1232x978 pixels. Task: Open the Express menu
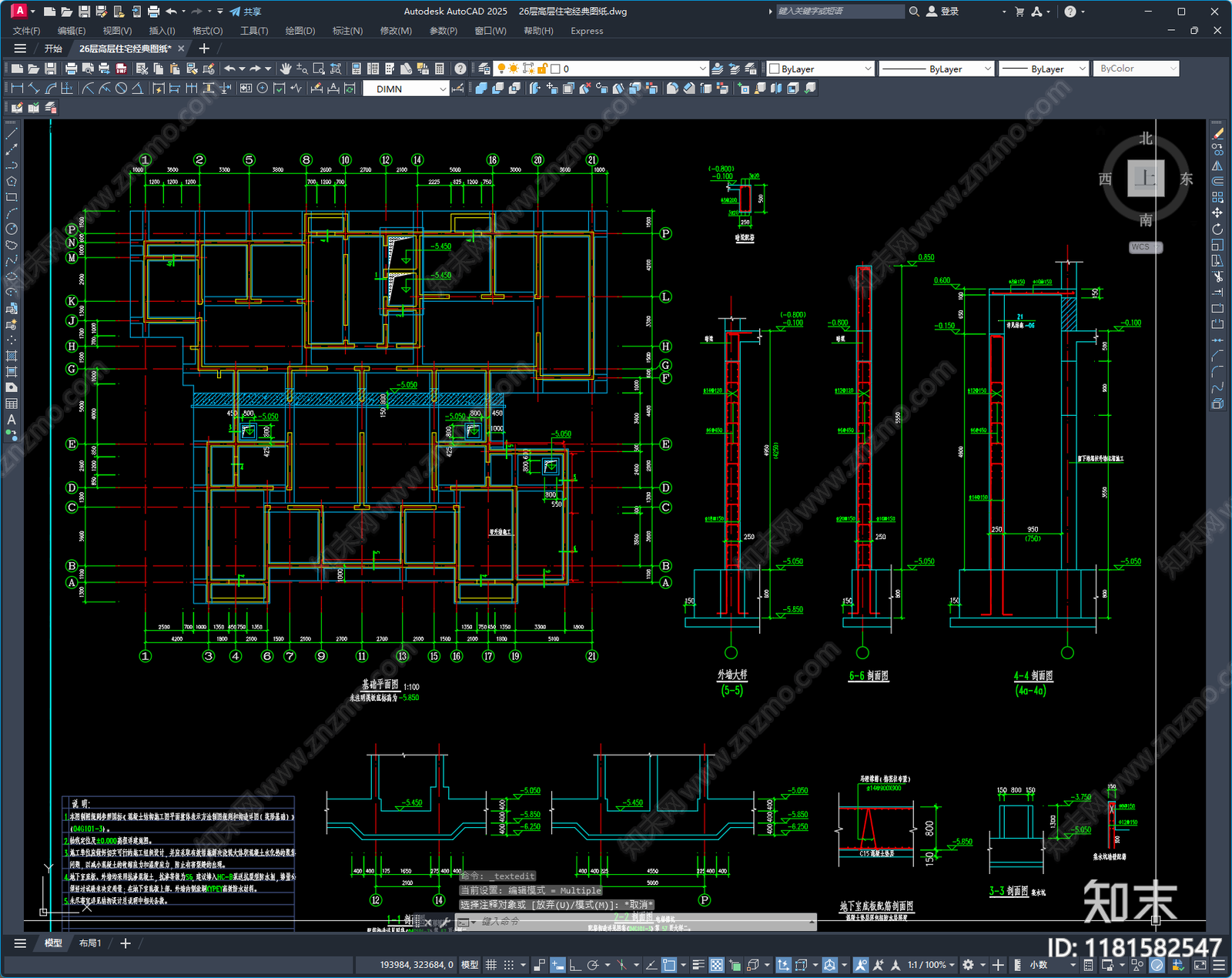coord(587,31)
